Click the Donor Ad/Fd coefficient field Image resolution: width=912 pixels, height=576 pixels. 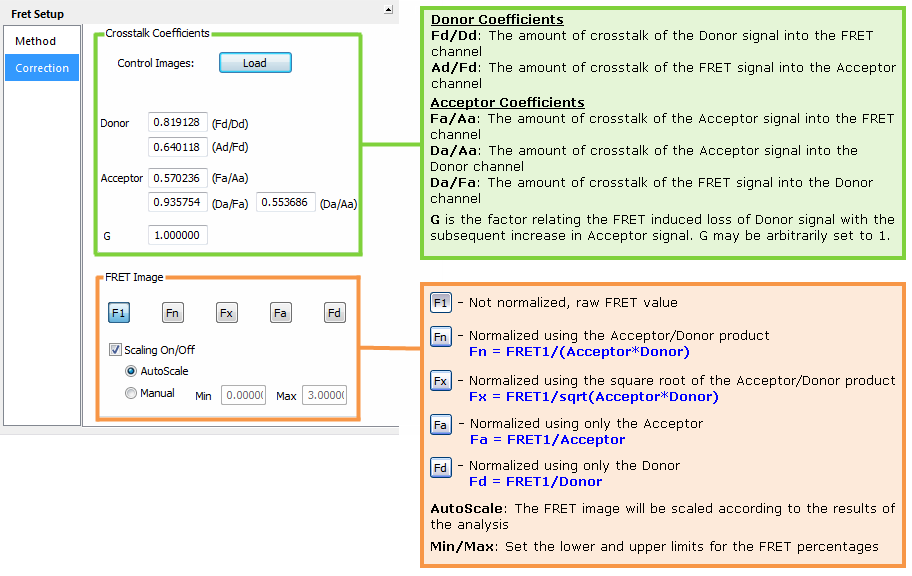178,147
